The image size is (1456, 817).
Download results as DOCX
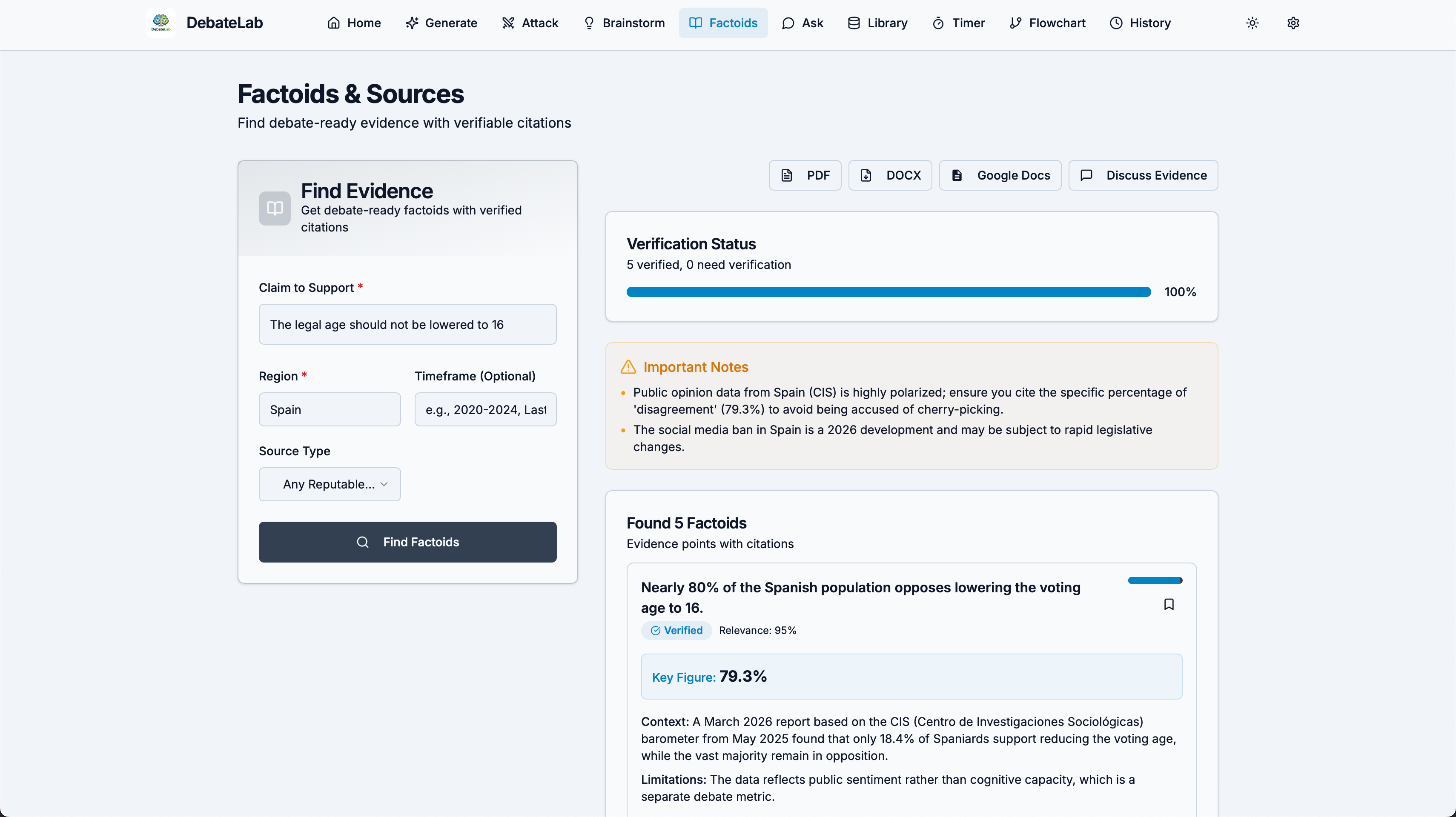pyautogui.click(x=890, y=175)
